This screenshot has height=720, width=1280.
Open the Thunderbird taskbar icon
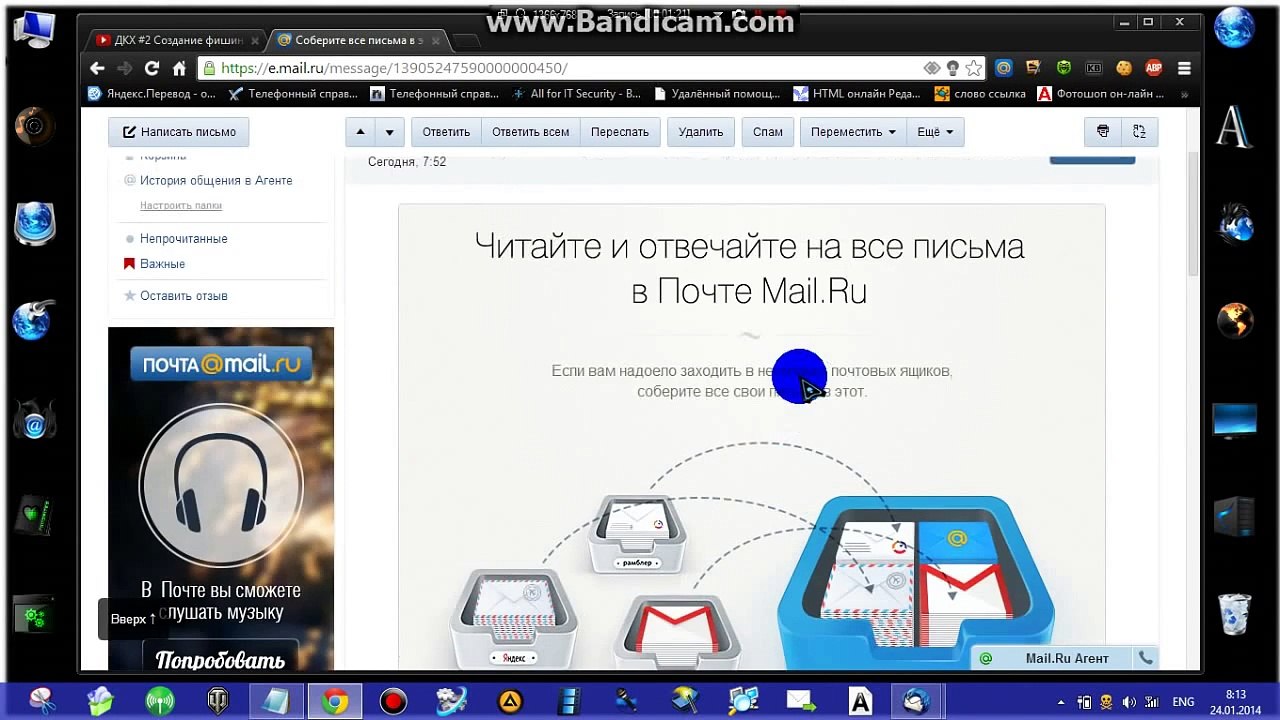click(917, 701)
